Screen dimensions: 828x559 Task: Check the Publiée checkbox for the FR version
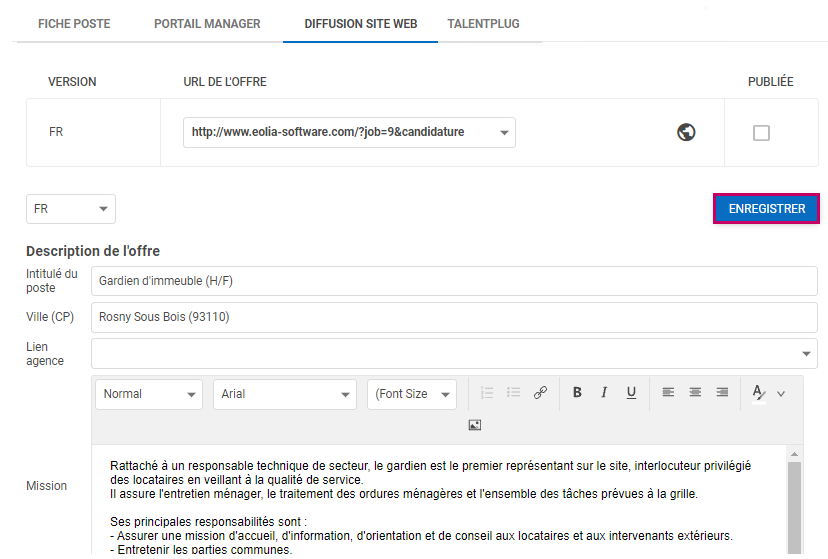(x=761, y=133)
